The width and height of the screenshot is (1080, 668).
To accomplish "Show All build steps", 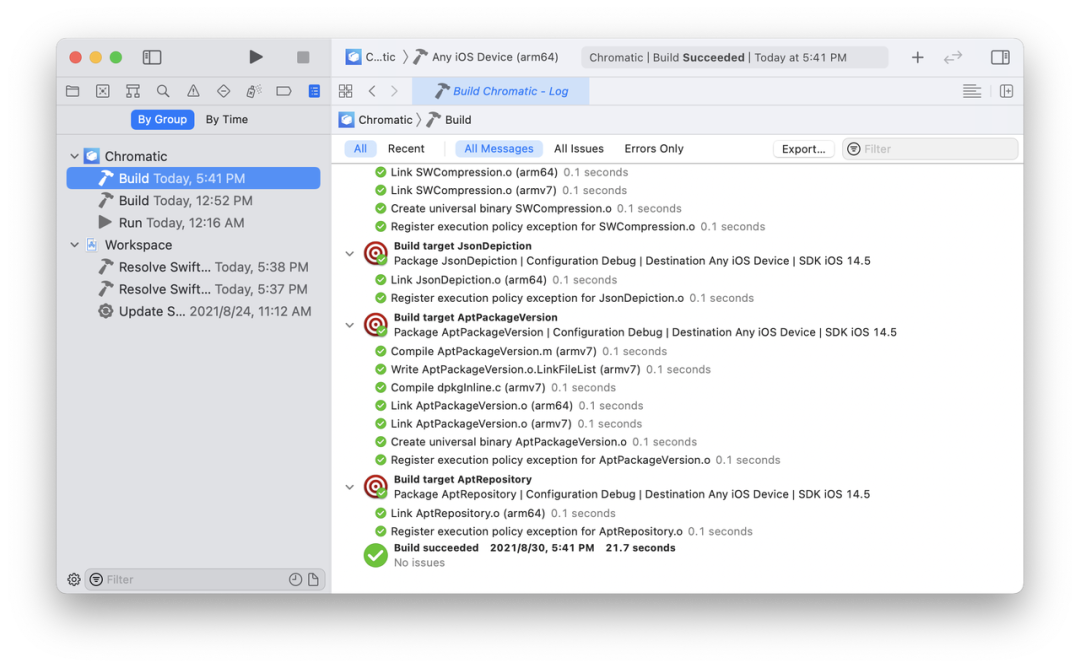I will [x=360, y=149].
